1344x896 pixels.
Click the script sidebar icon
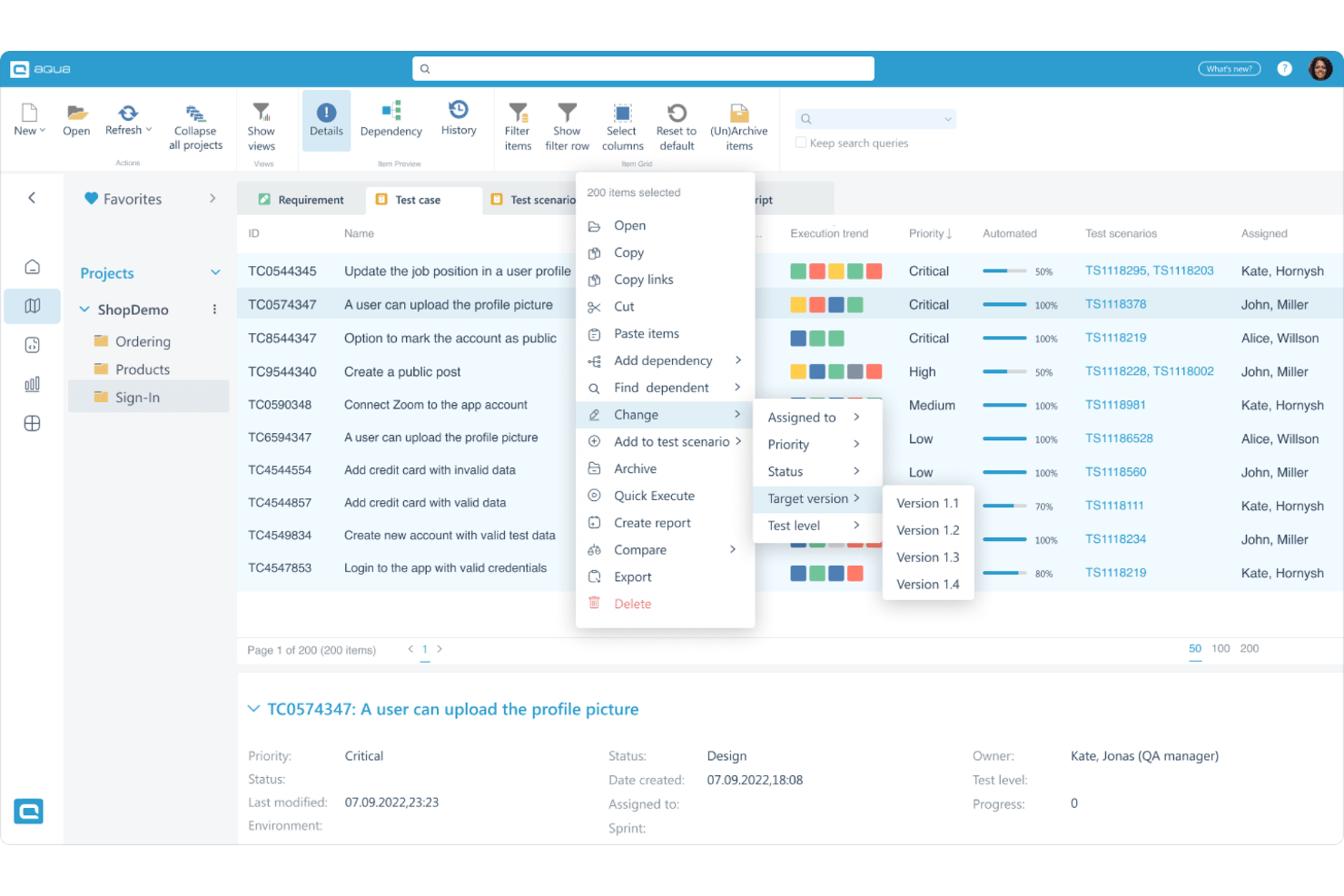point(32,345)
